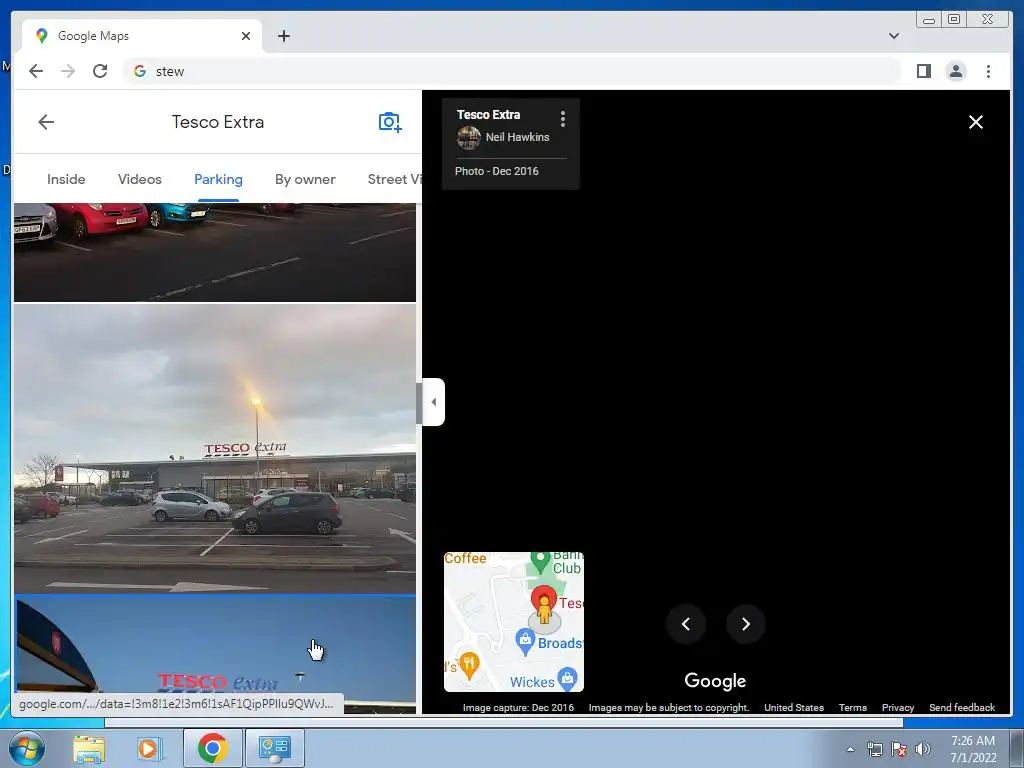Click the horizontal scrollbar under the page
This screenshot has height=768, width=1024.
504,722
